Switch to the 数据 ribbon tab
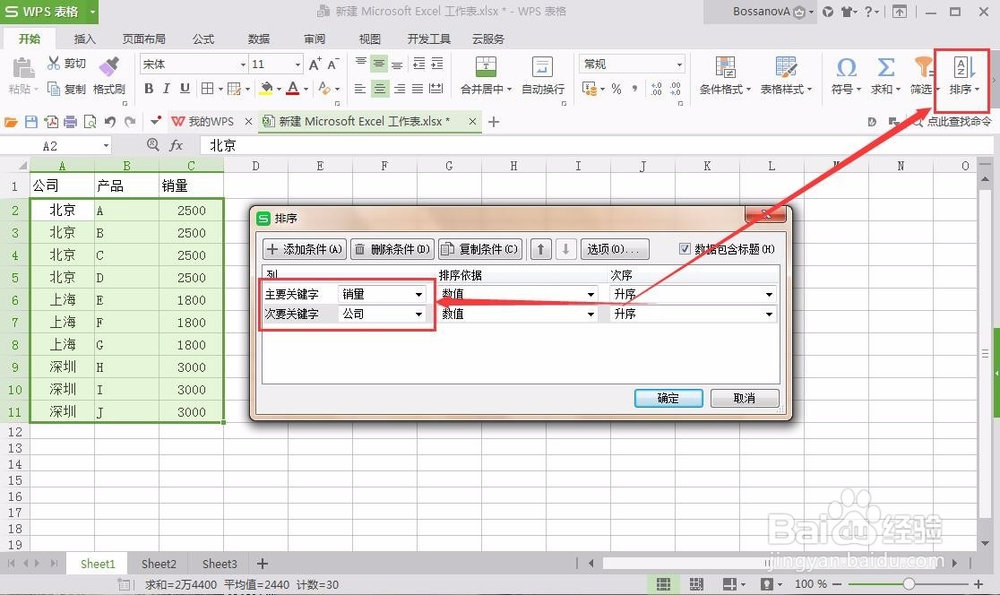 coord(258,39)
